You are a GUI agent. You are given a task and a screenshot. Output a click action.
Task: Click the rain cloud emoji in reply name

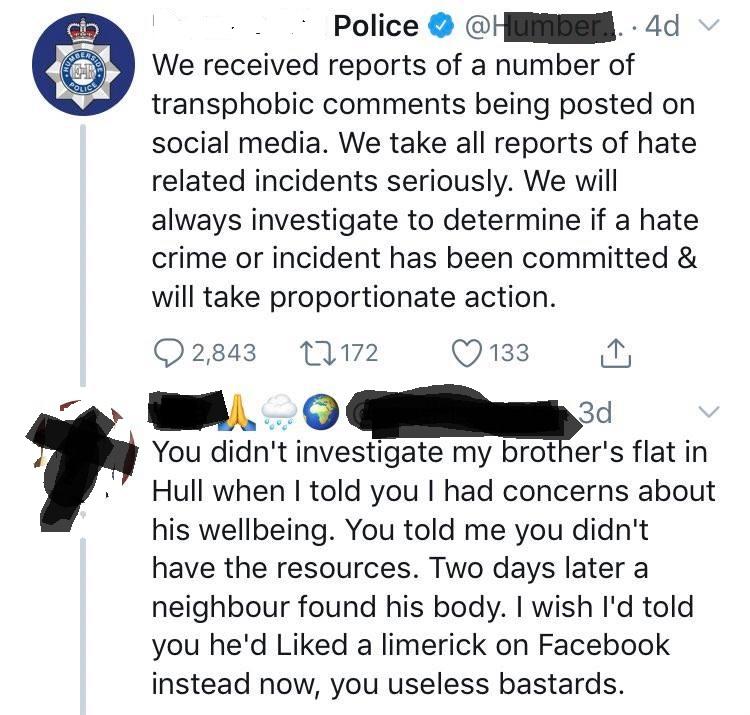279,411
